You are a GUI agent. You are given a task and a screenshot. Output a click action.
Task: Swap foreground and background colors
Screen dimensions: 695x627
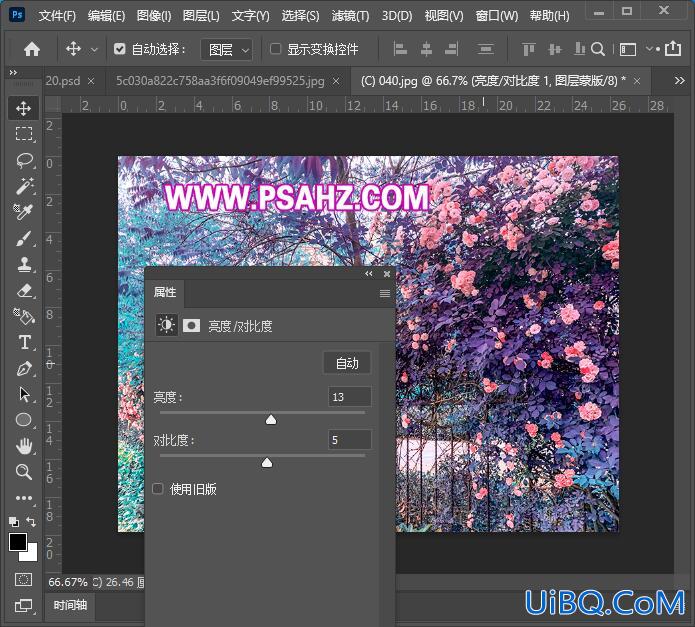[x=31, y=522]
